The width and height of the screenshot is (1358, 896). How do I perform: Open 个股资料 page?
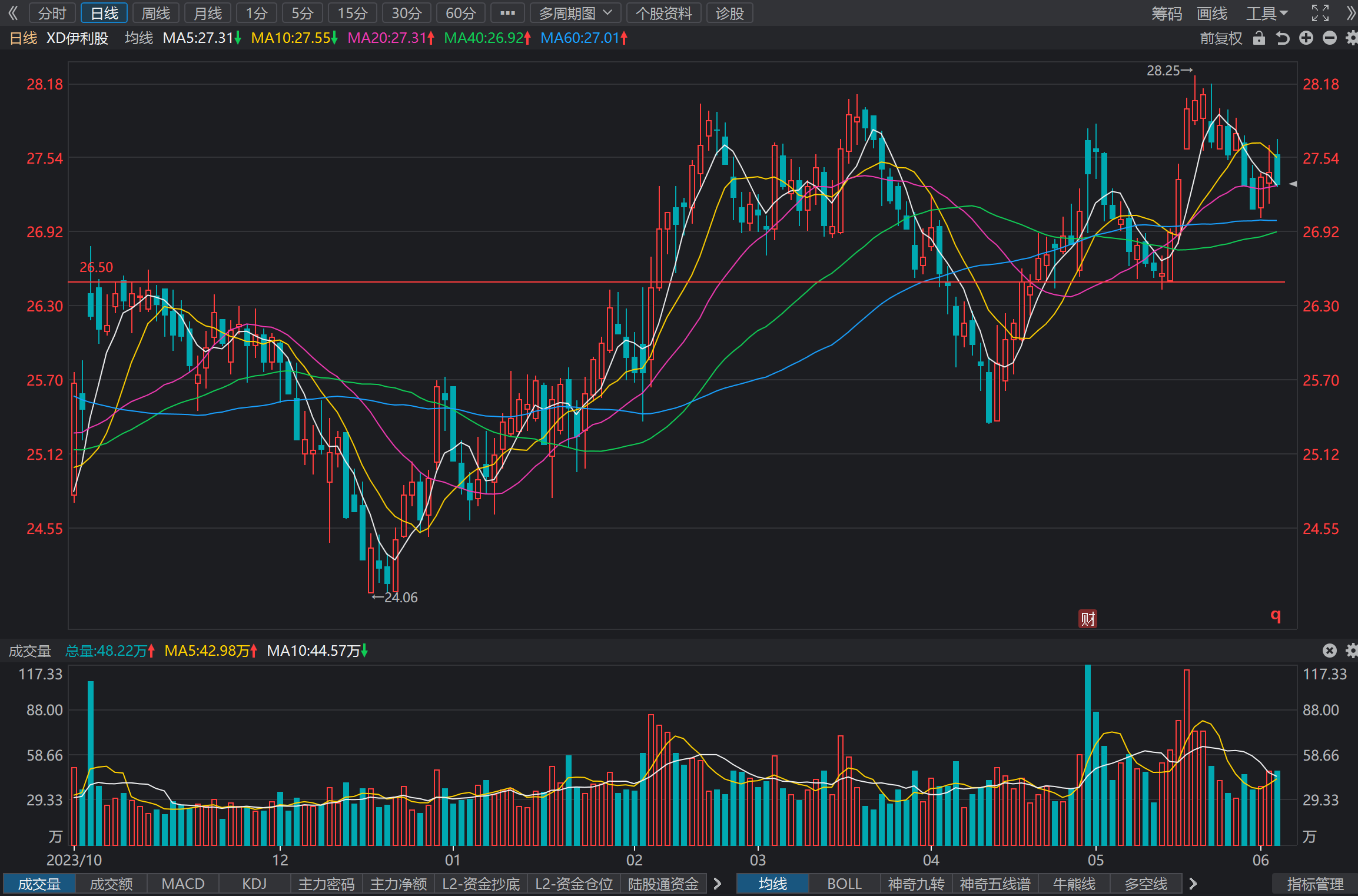point(664,13)
